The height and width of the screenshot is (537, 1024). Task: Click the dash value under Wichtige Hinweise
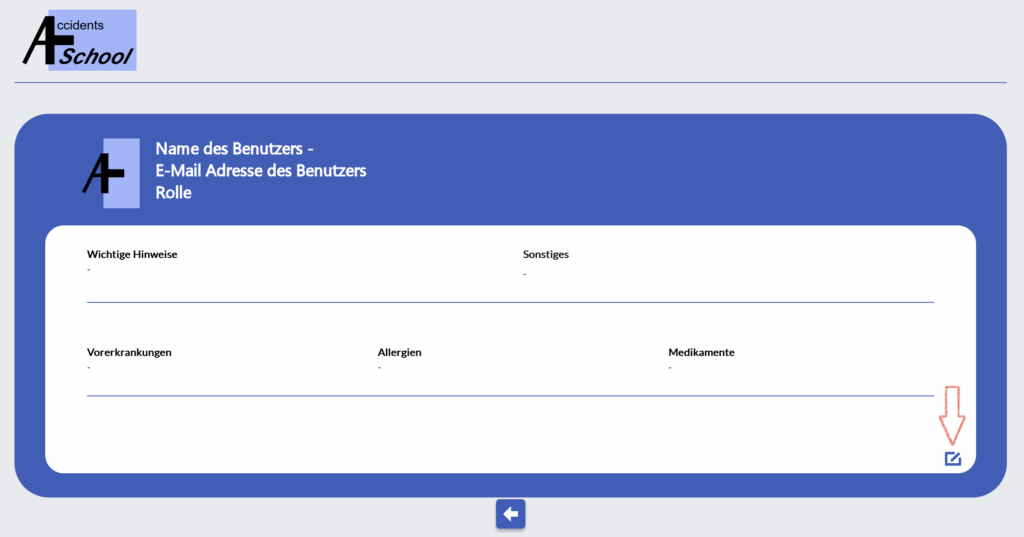coord(89,270)
